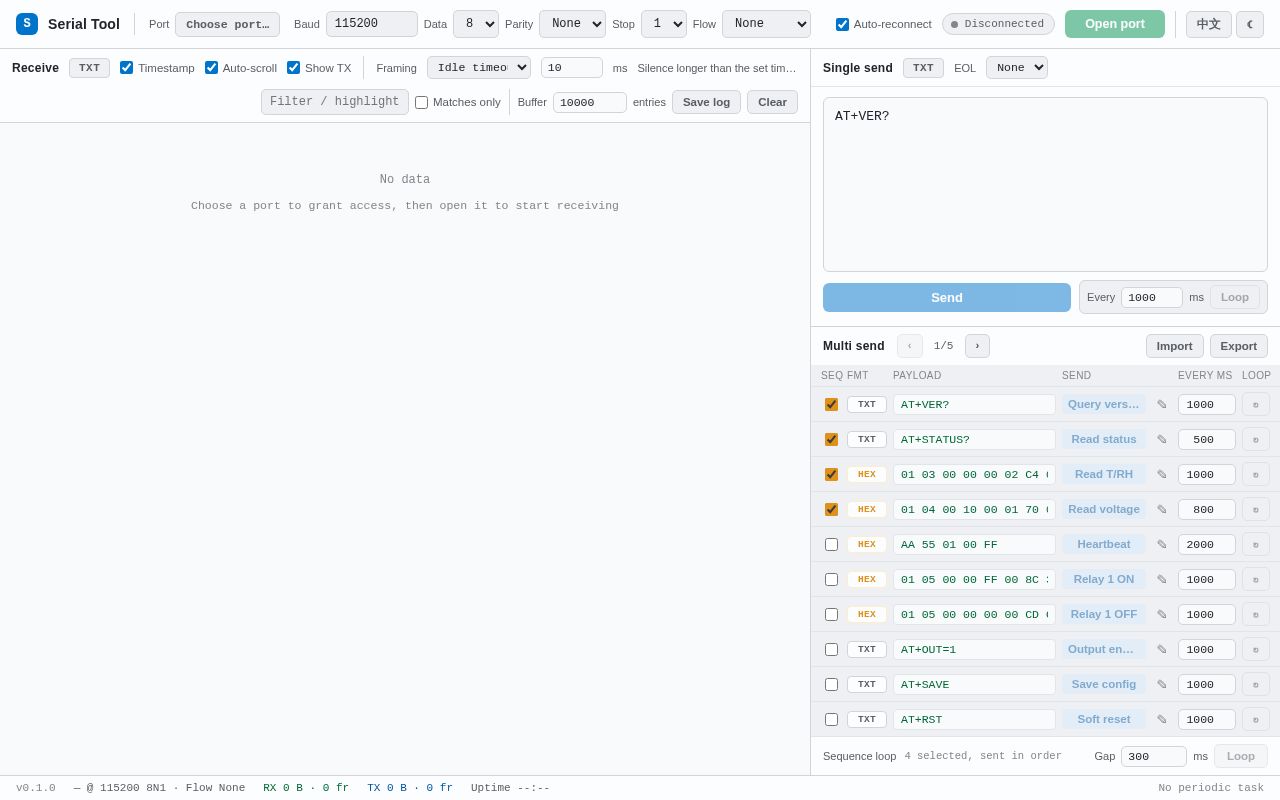
Task: Edit label pencil for Relay 1 ON row
Action: 1162,579
